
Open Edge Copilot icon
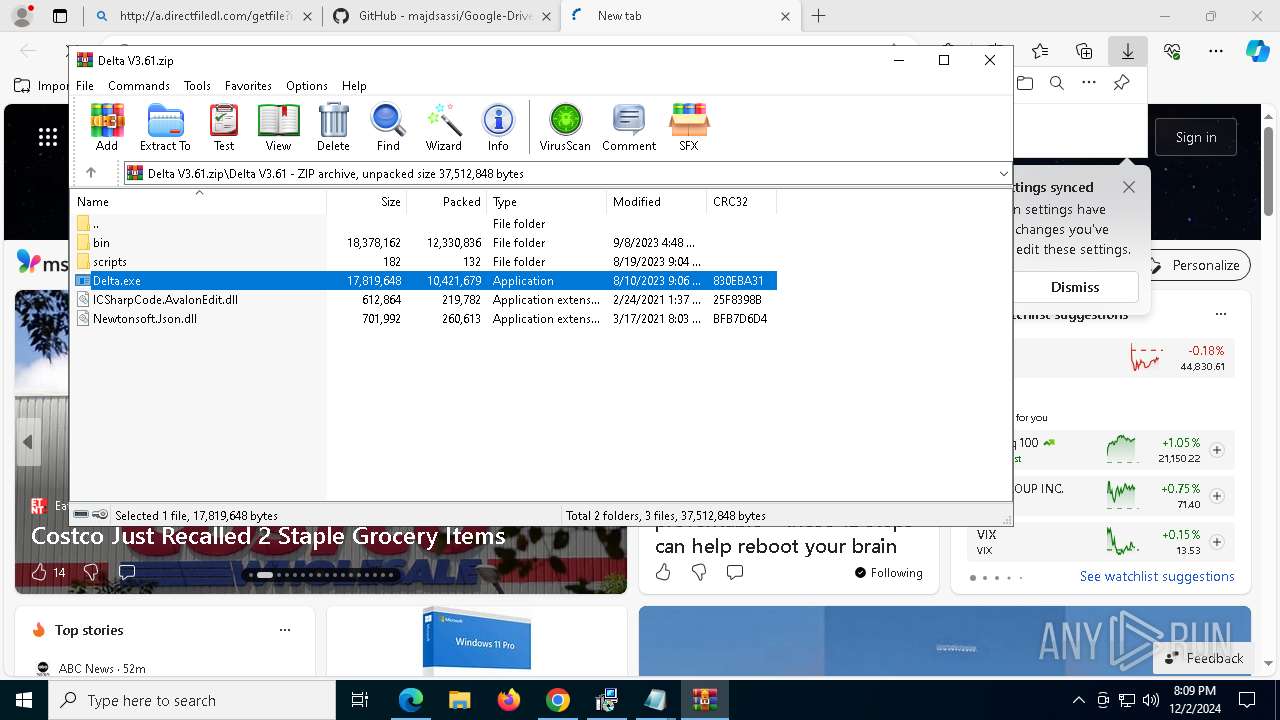(1257, 51)
